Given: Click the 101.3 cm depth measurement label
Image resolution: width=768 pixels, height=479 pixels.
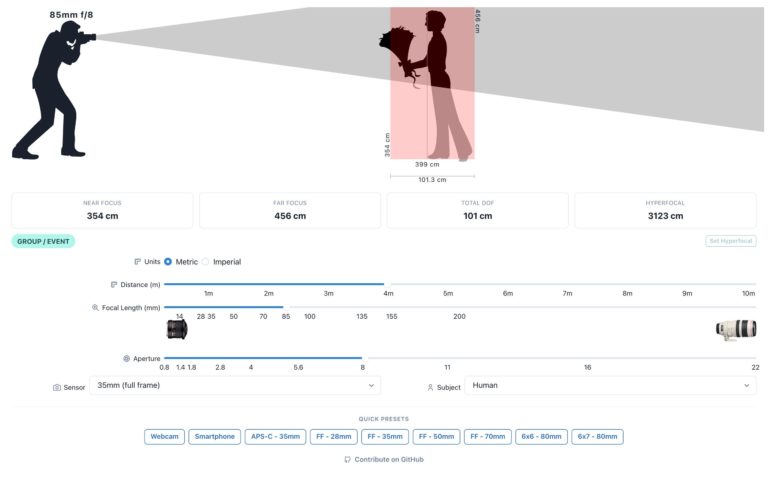Looking at the screenshot, I should 432,180.
